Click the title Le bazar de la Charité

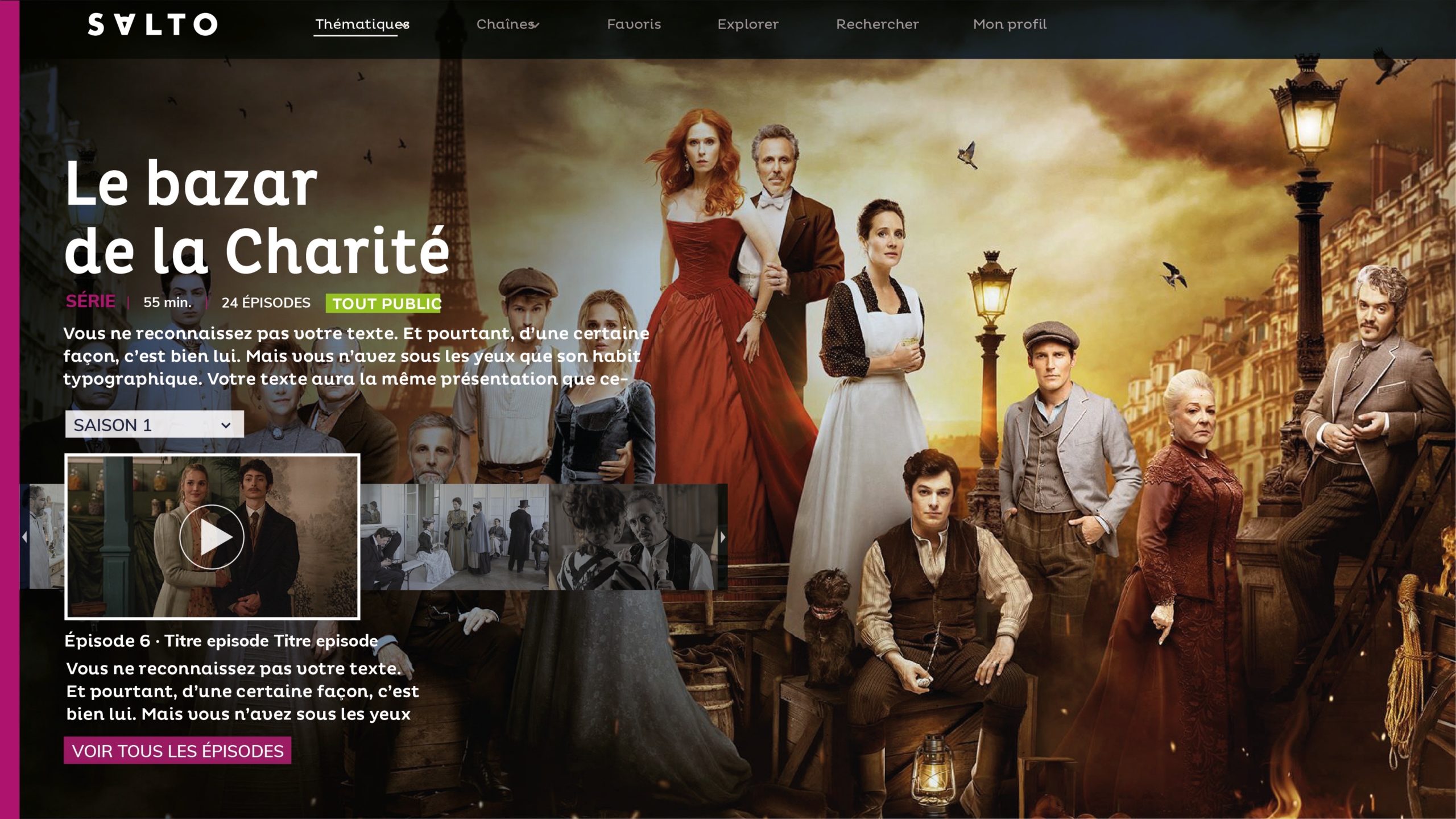click(x=257, y=216)
